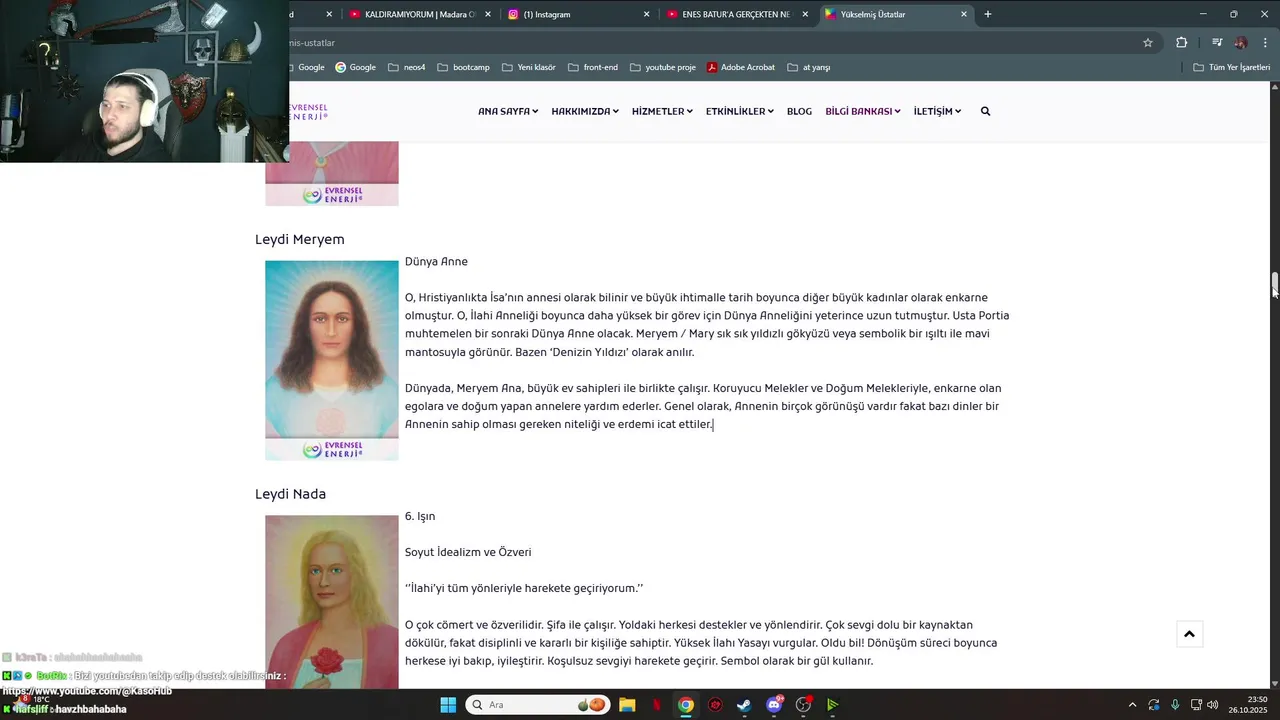The image size is (1280, 720).
Task: Open the Windows Start menu
Action: click(448, 705)
